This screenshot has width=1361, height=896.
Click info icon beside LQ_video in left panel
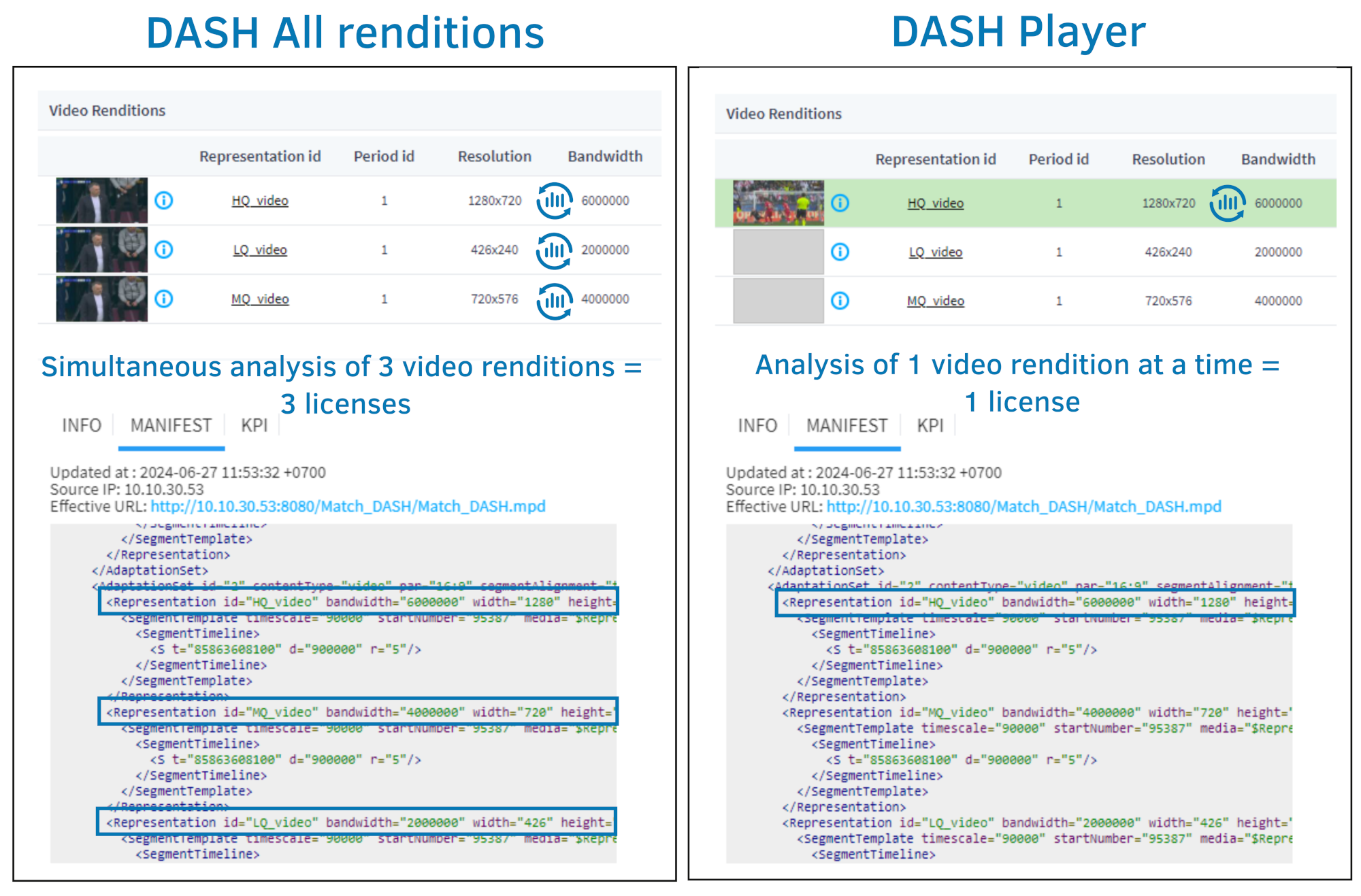point(164,250)
